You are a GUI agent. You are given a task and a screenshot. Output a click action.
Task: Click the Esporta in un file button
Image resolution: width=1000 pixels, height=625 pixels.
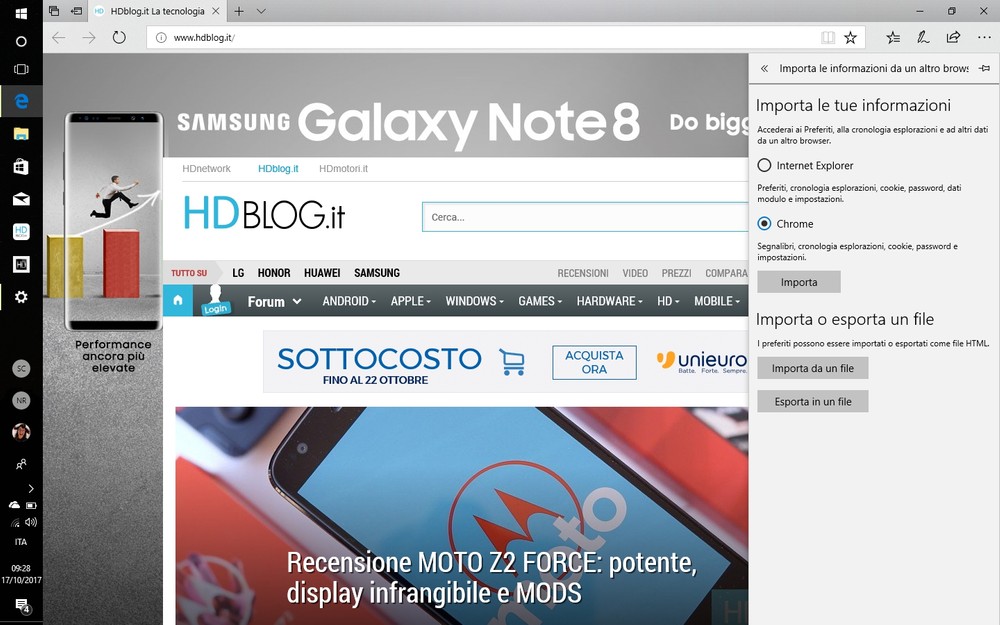pyautogui.click(x=812, y=401)
